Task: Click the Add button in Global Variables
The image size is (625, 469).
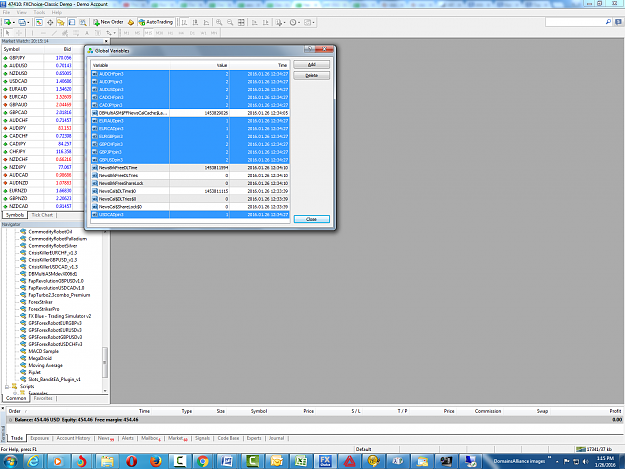Action: pyautogui.click(x=312, y=65)
